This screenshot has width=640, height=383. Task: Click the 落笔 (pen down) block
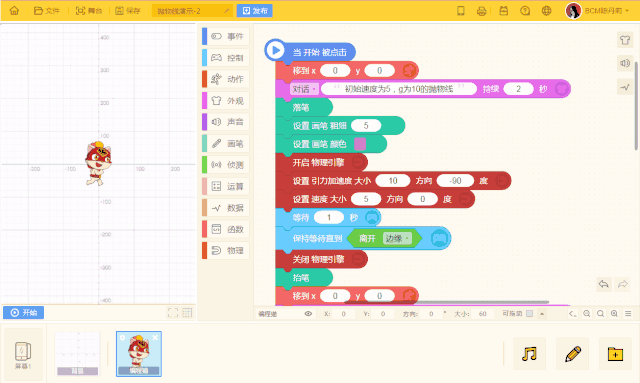click(x=304, y=107)
